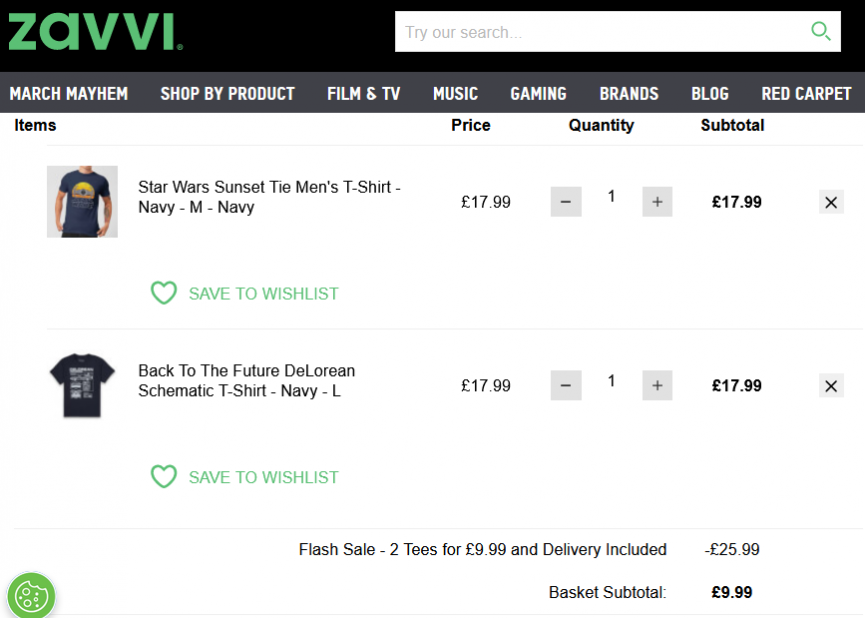This screenshot has height=618, width=865.
Task: Go to the Gaming section
Action: [538, 93]
